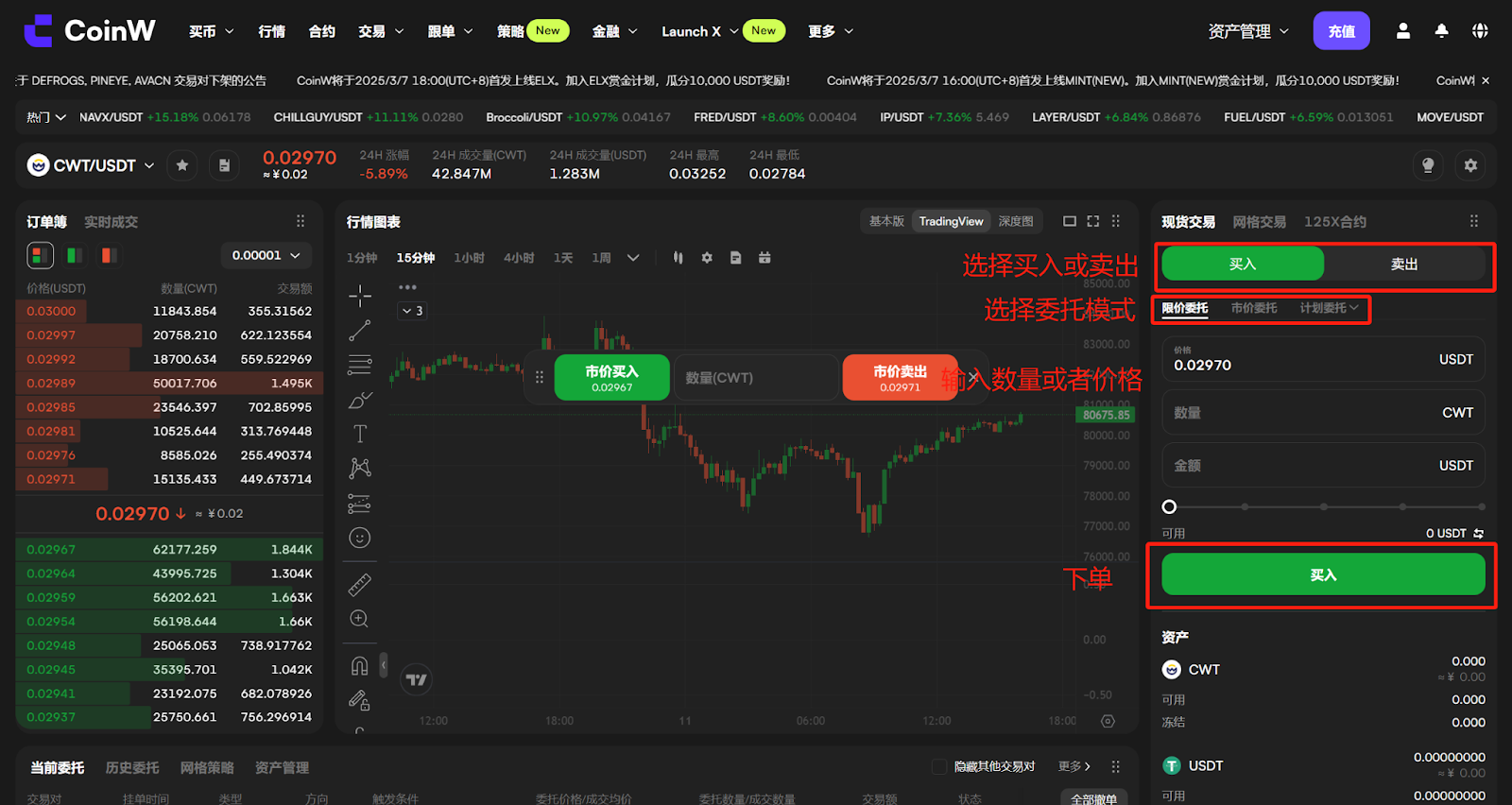1512x805 pixels.
Task: Click the calendar icon in chart toolbar
Action: click(765, 258)
